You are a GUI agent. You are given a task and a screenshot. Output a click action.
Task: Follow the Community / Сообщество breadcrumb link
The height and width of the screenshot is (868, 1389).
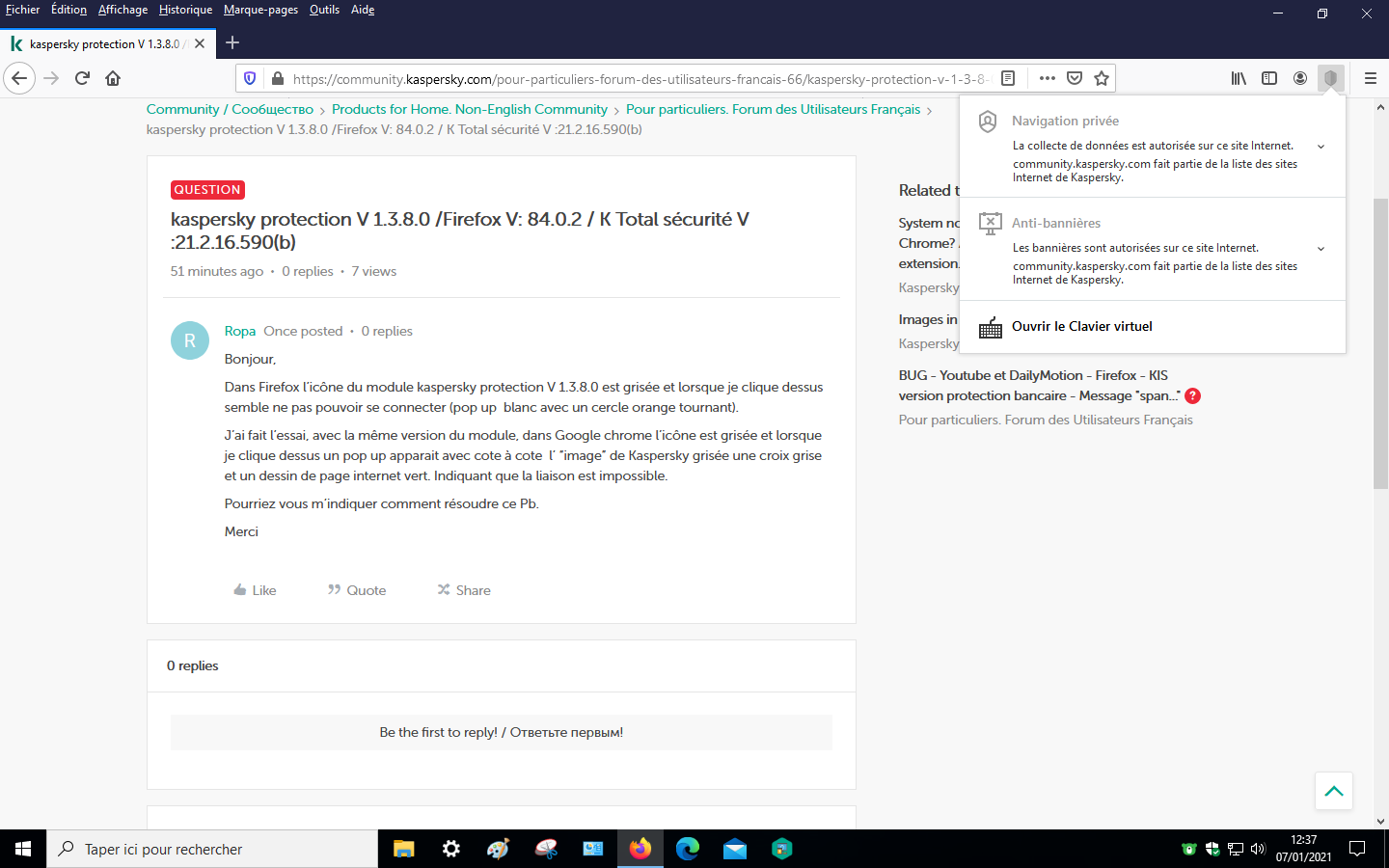click(x=230, y=110)
